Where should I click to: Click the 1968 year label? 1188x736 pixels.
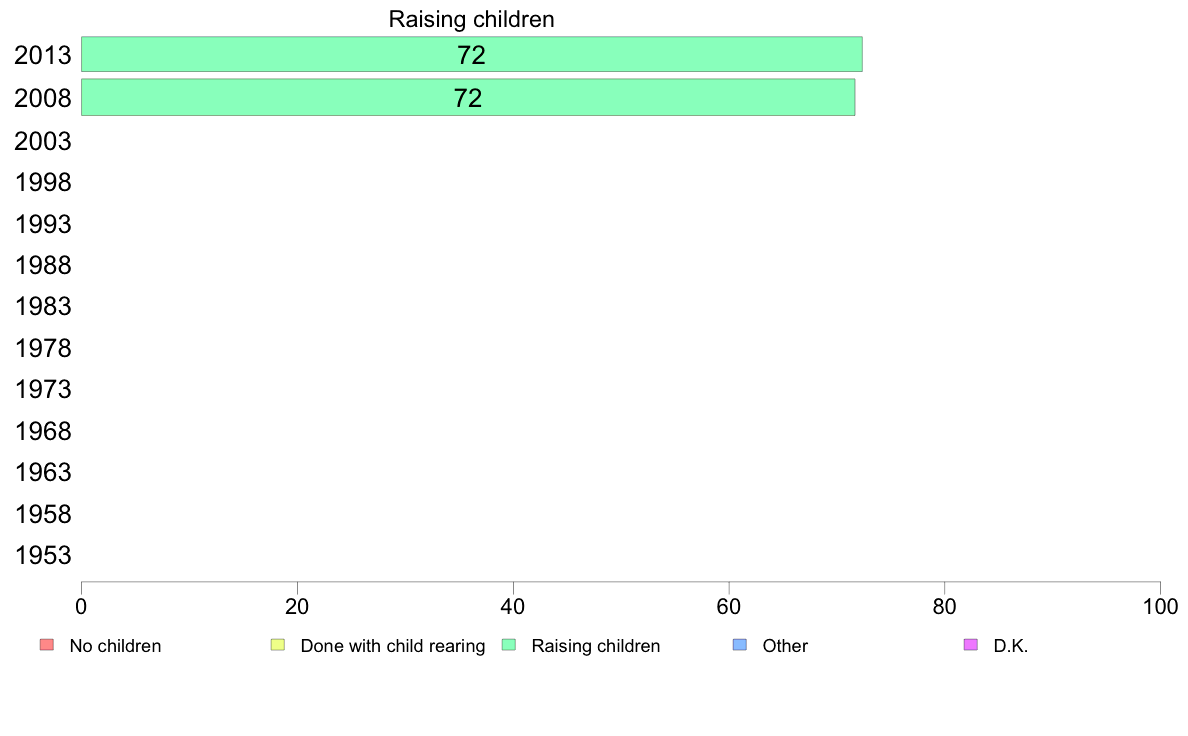[42, 431]
